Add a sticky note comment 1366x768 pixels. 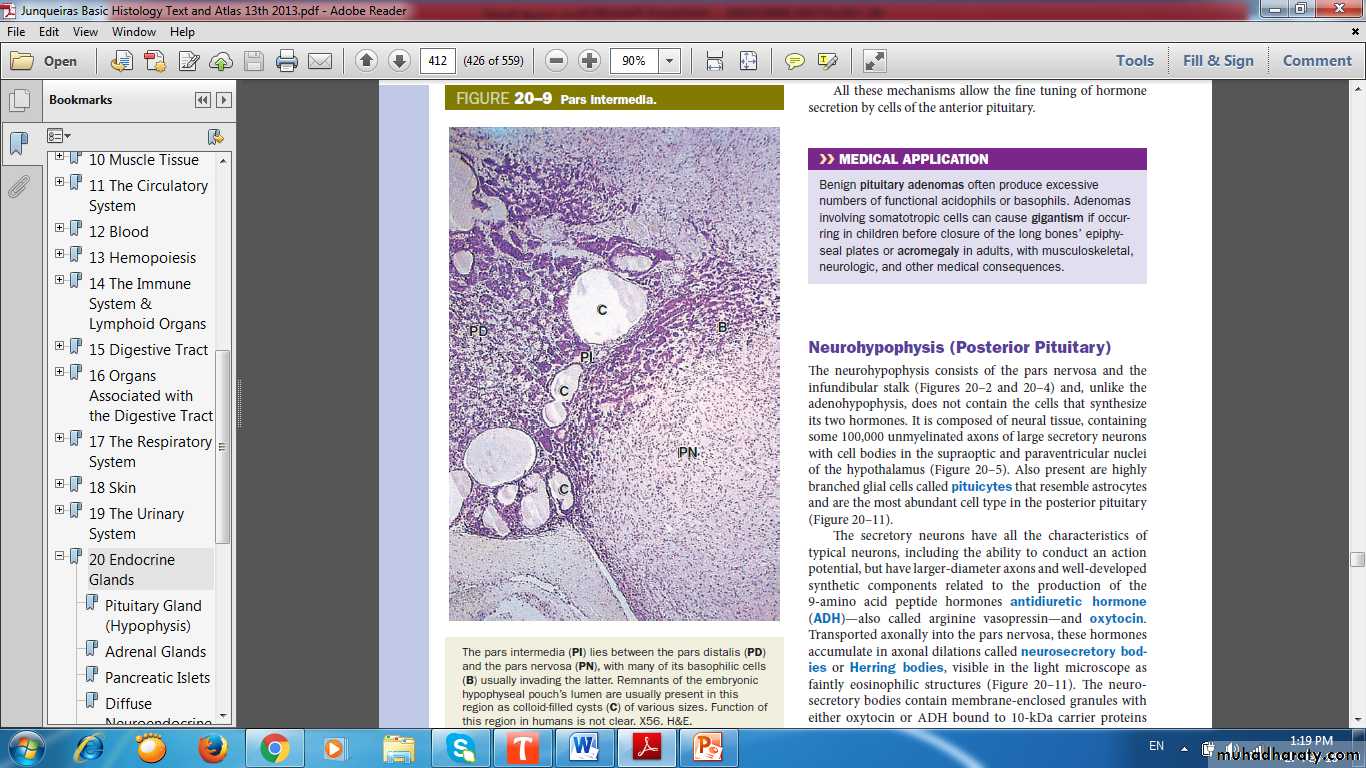pos(794,61)
